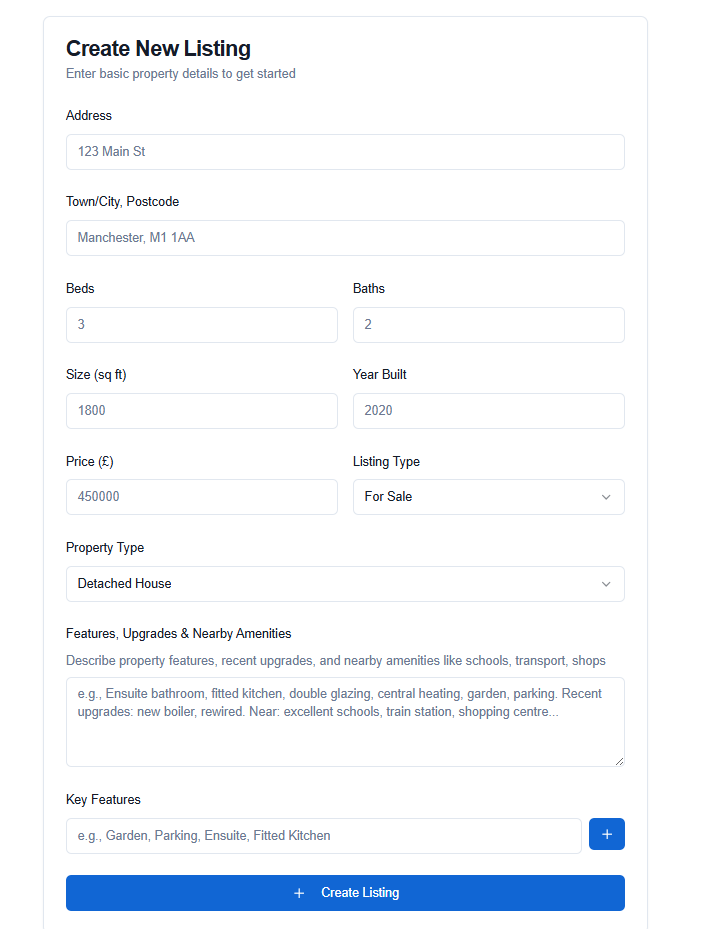Click the Year Built input field
The width and height of the screenshot is (707, 929).
pyautogui.click(x=488, y=411)
